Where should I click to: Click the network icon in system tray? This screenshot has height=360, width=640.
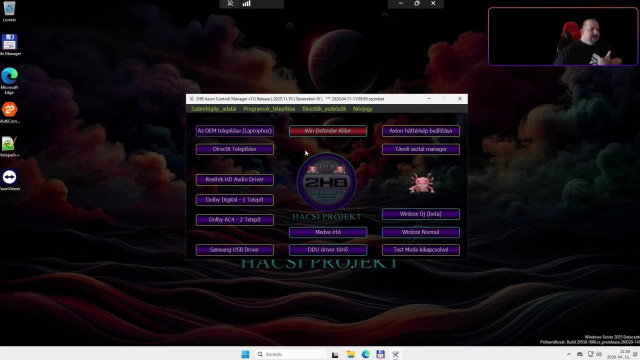591,354
